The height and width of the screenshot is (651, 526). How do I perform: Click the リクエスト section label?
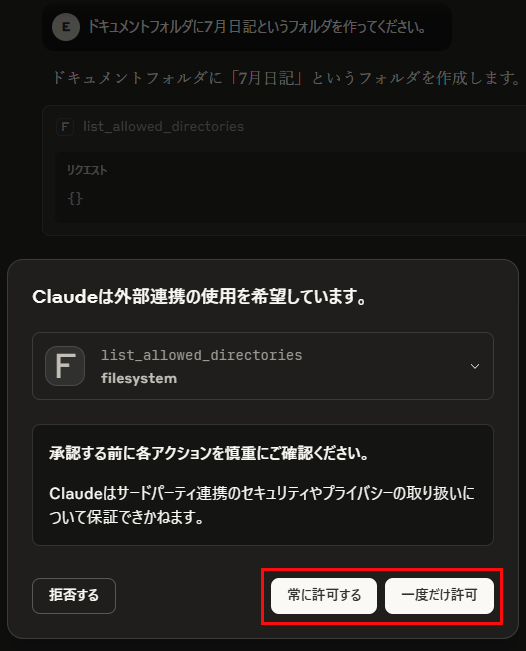point(87,170)
